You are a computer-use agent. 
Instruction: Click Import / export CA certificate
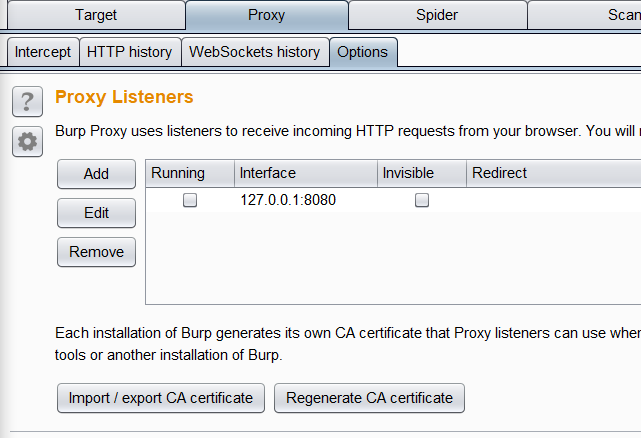(x=161, y=398)
